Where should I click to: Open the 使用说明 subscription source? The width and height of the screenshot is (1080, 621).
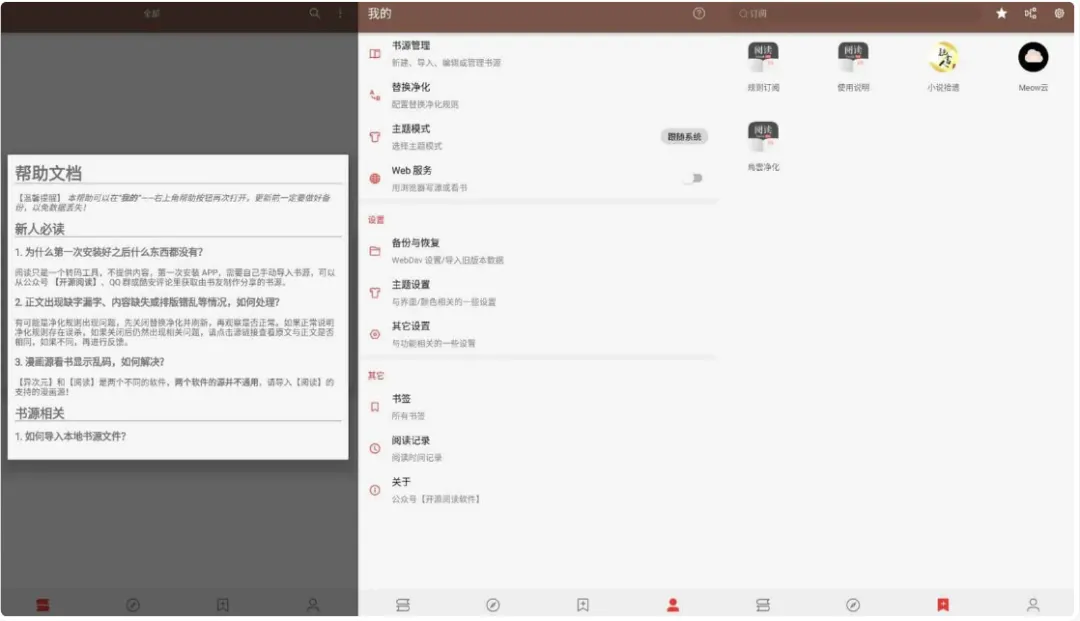tap(853, 66)
